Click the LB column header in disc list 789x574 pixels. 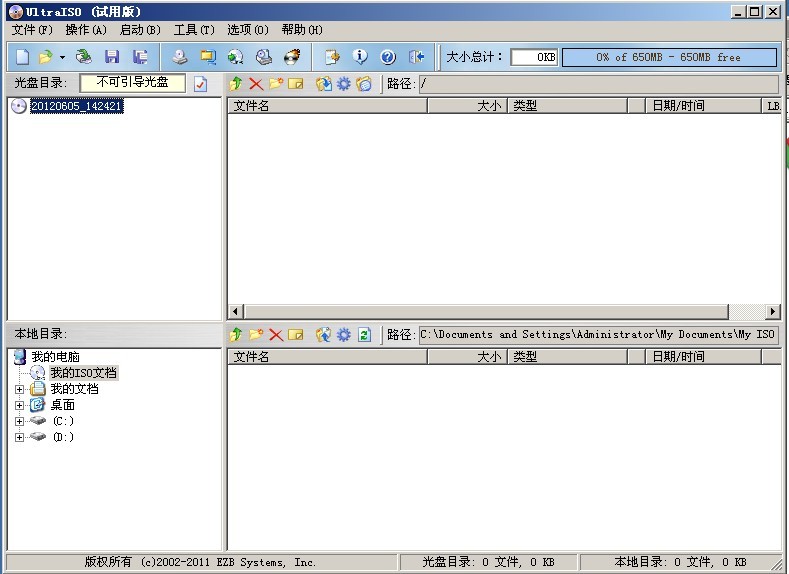[772, 106]
